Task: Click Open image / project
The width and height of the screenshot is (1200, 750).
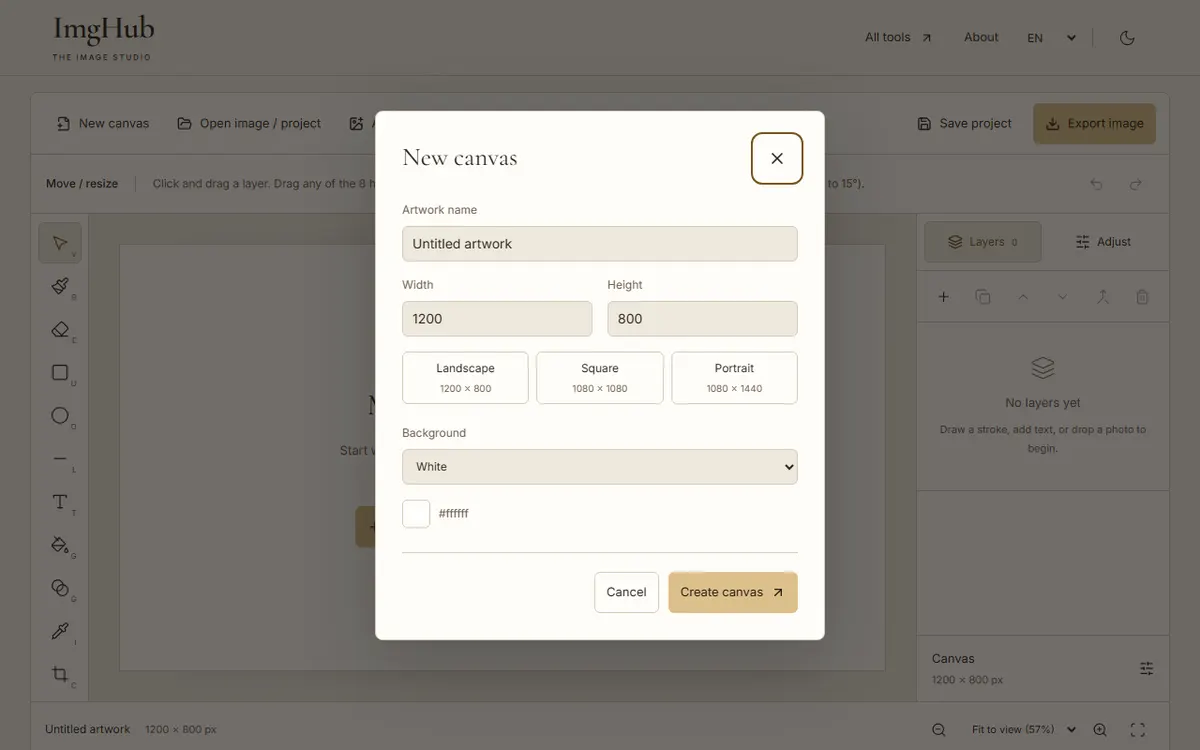Action: [249, 123]
